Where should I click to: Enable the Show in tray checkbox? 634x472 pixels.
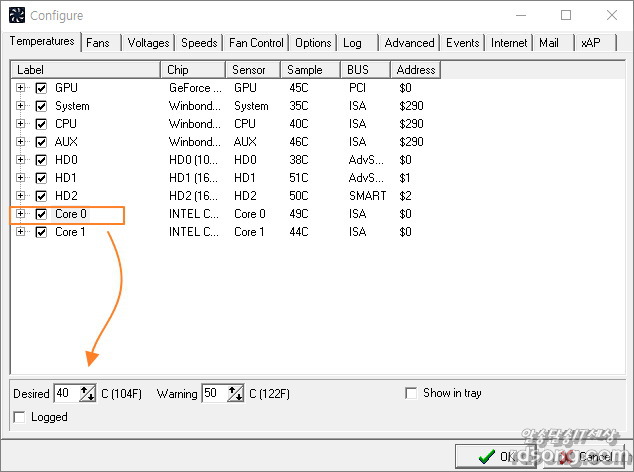(411, 393)
